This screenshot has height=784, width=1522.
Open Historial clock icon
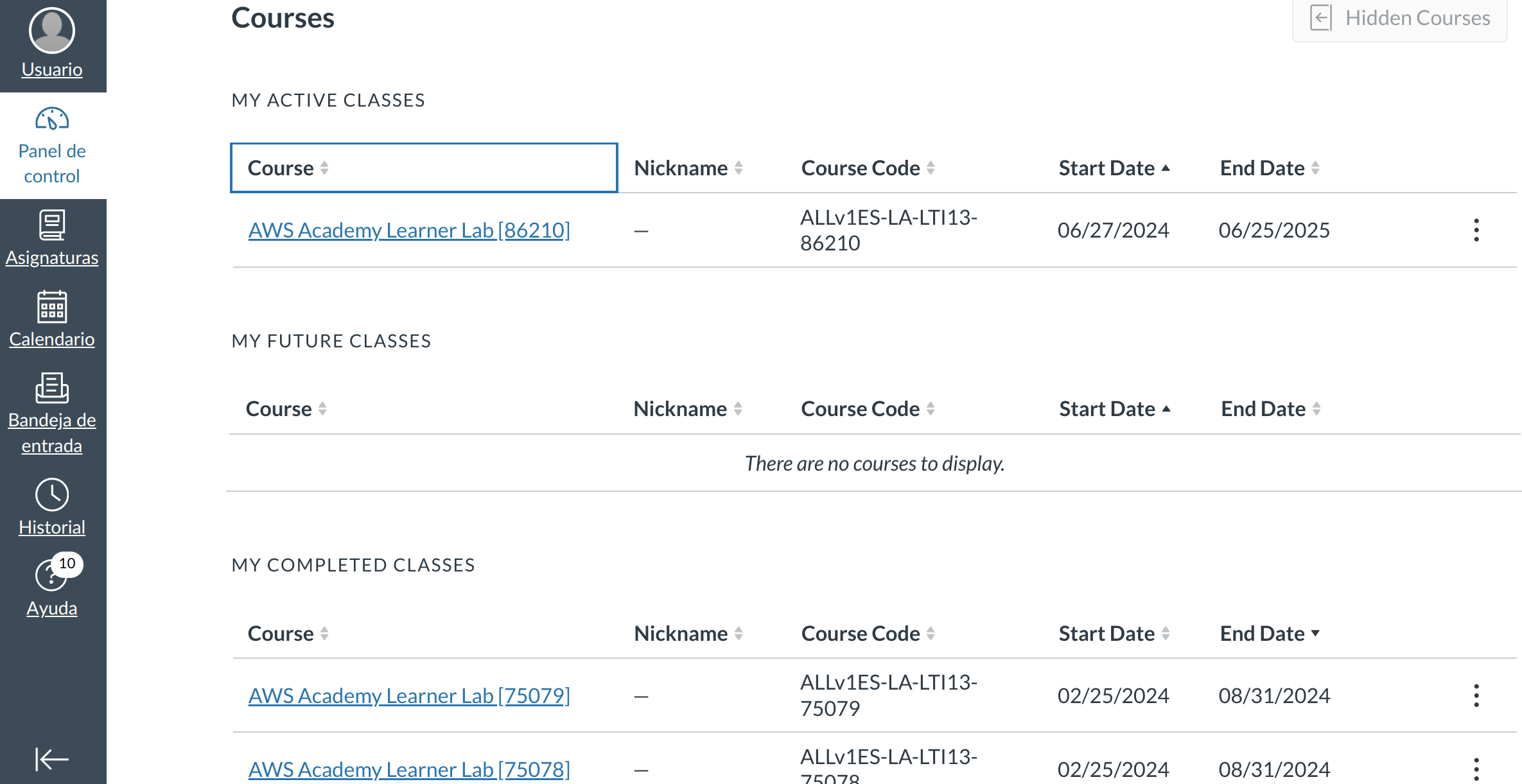[52, 494]
